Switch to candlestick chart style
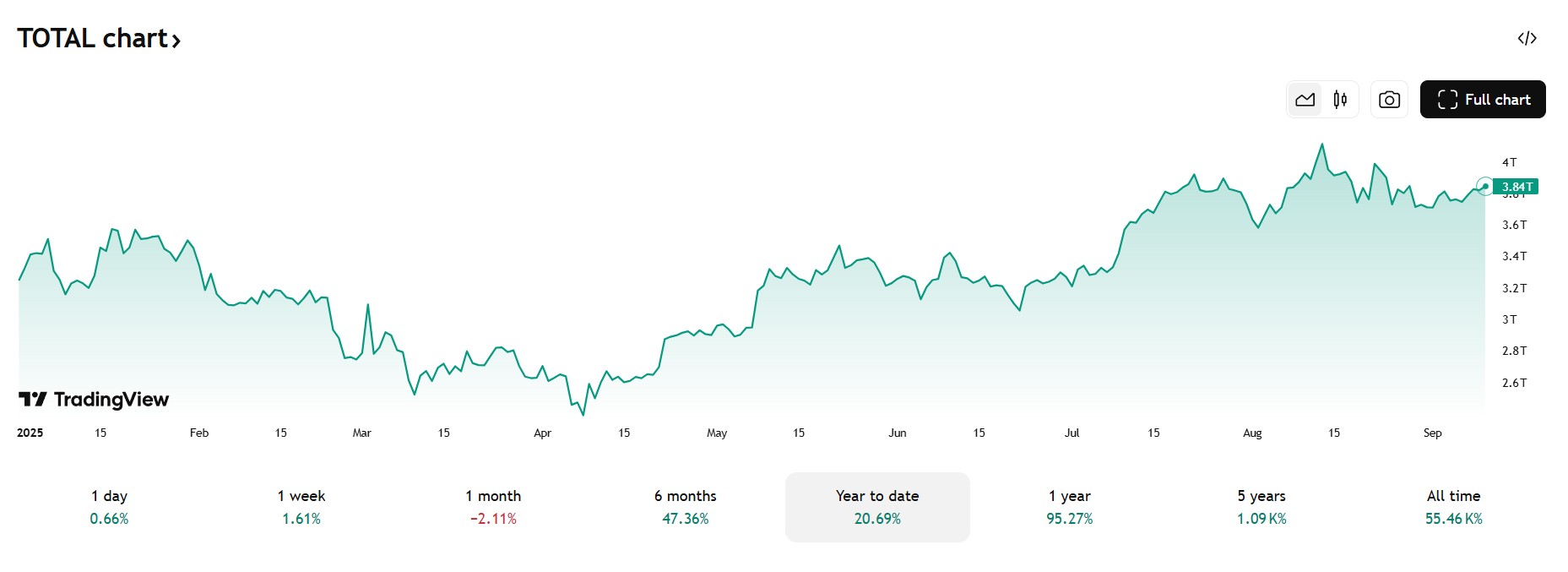1568x572 pixels. 1340,100
